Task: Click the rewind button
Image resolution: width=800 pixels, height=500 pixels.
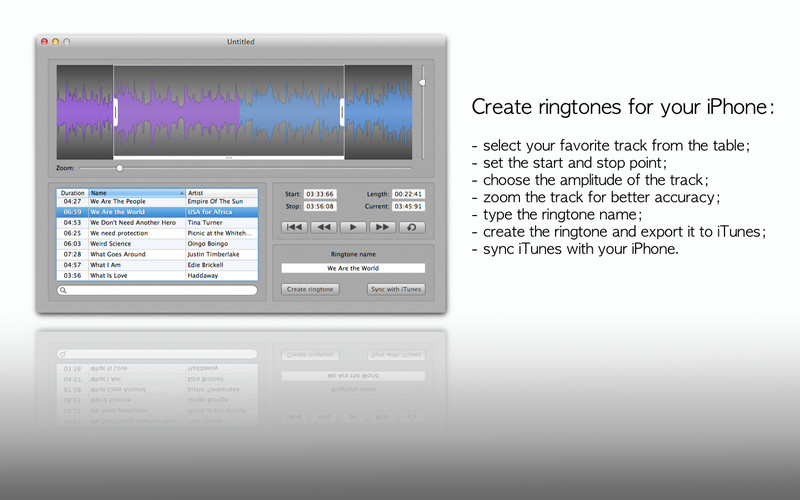Action: point(323,227)
